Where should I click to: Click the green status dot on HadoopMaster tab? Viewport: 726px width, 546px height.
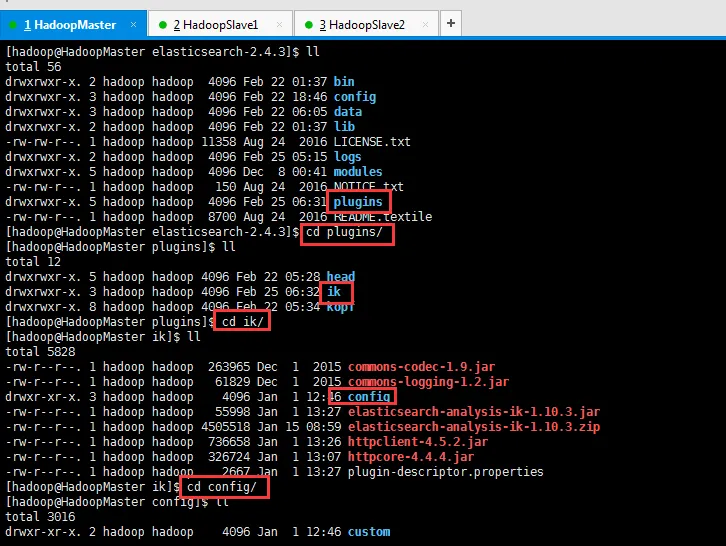point(13,25)
